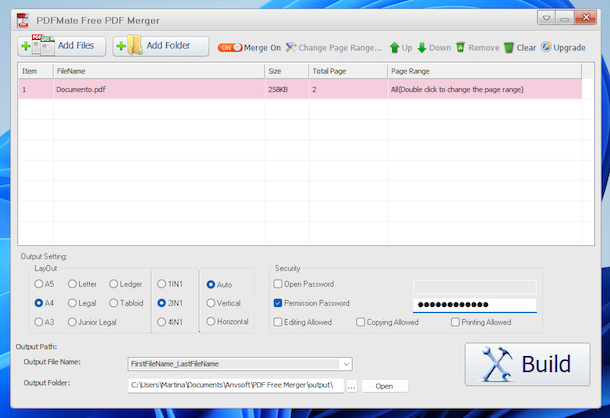This screenshot has height=418, width=610.
Task: Toggle the Merge On switch
Action: point(230,47)
